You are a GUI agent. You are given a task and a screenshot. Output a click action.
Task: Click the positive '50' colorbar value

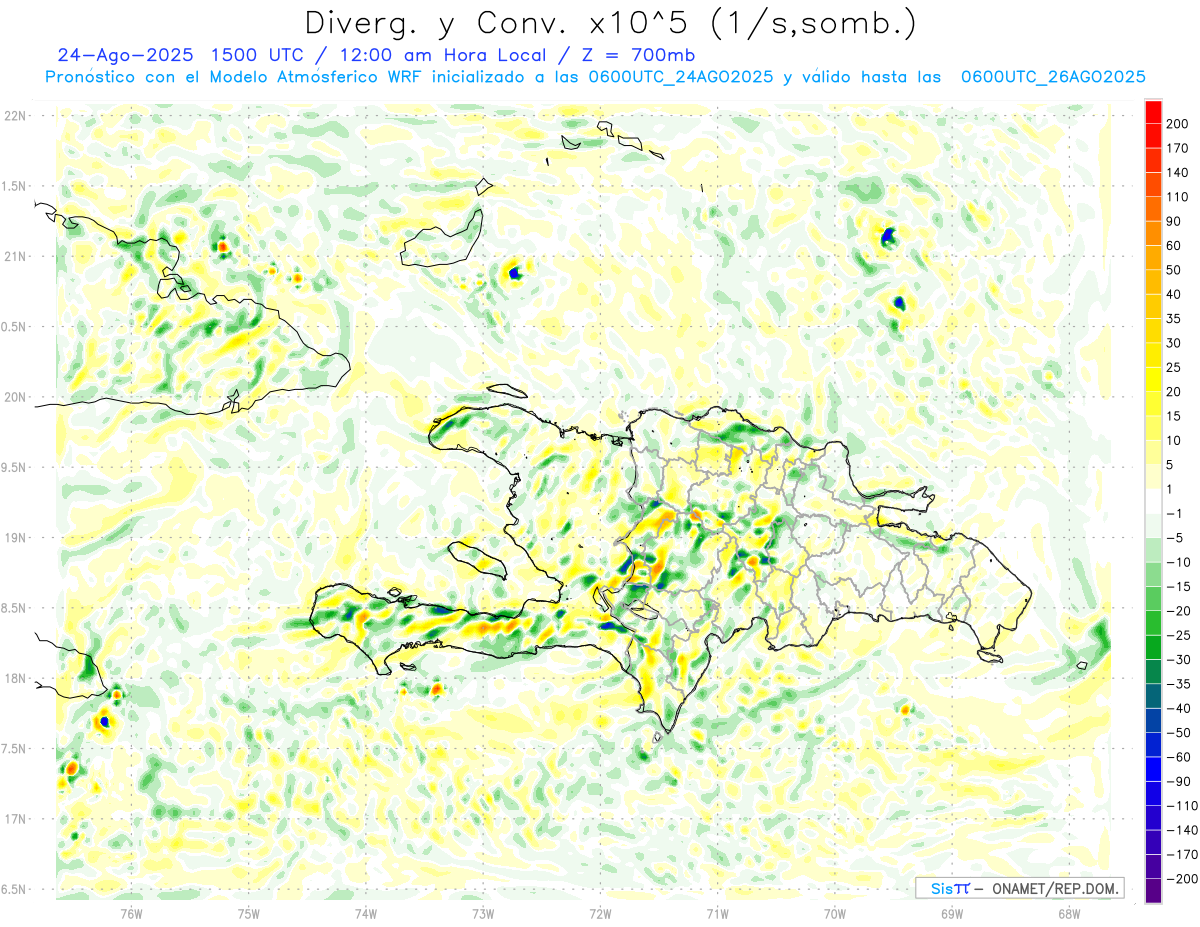(1175, 270)
